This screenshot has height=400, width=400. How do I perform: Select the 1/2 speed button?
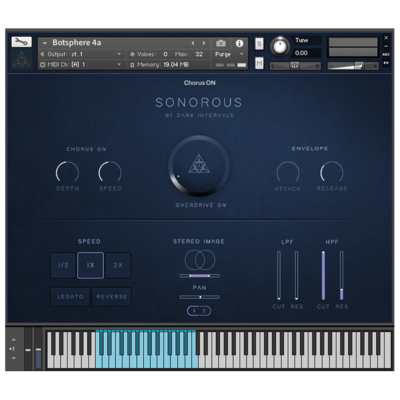coord(63,265)
